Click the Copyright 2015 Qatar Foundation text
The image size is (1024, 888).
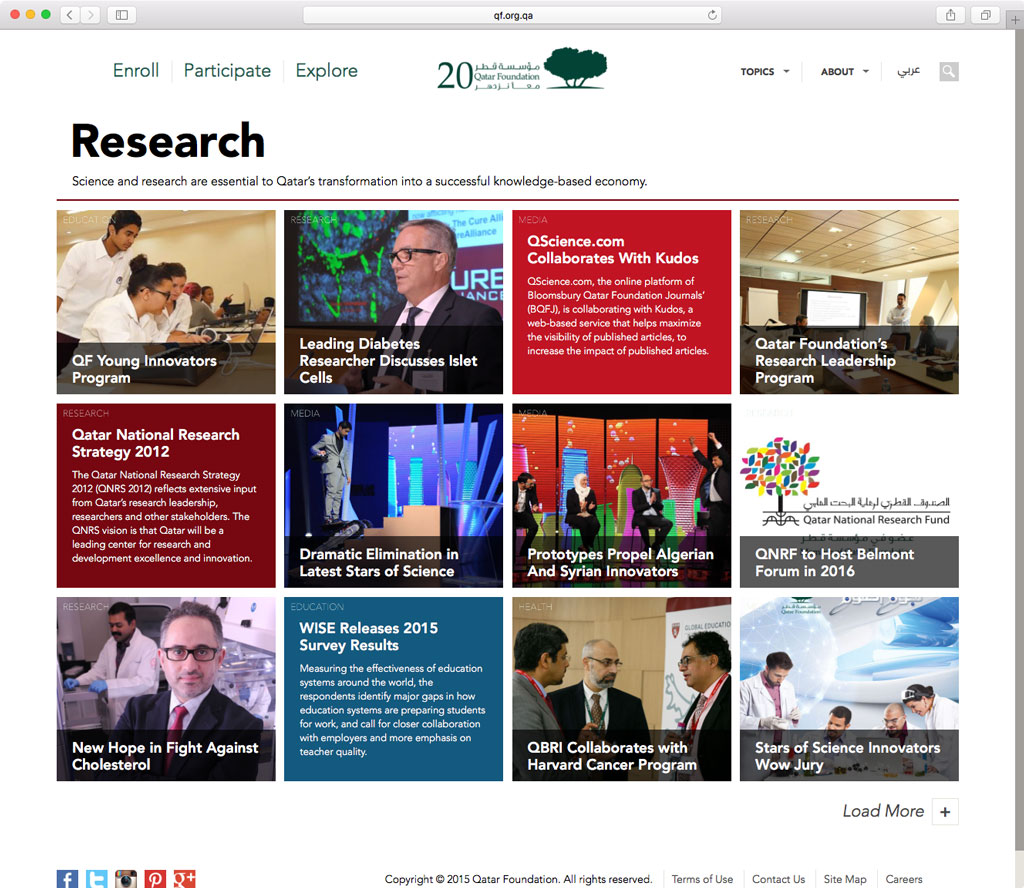518,879
